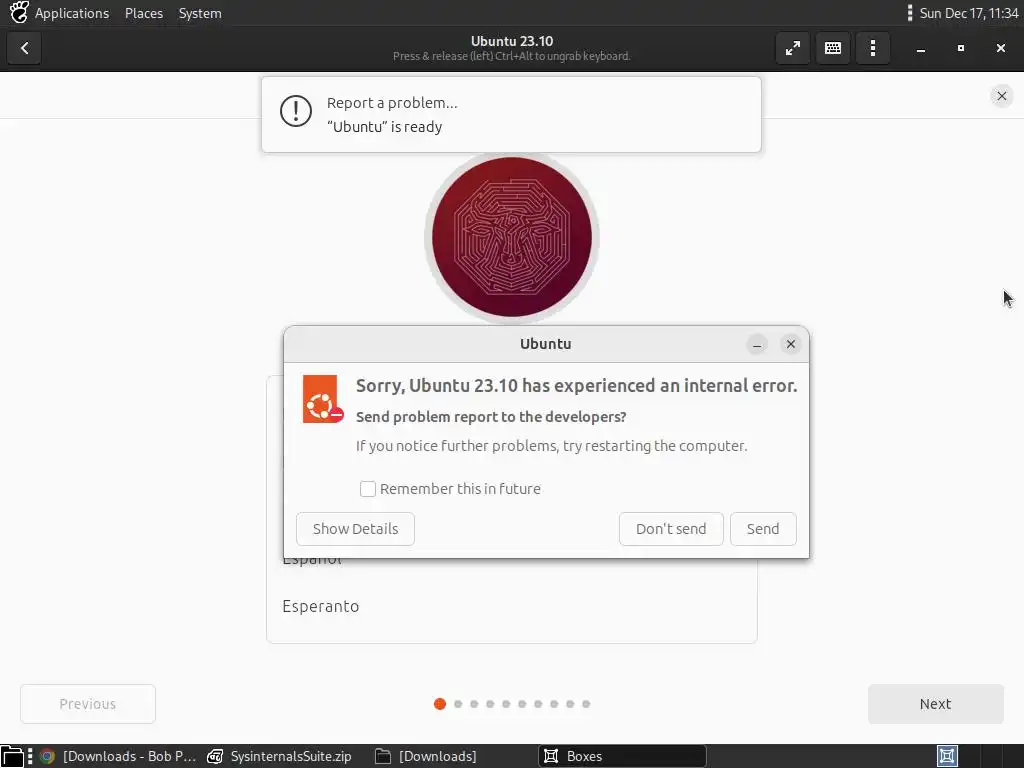Switch to the Chrome Downloads - Bob window
1024x768 pixels.
[118, 756]
